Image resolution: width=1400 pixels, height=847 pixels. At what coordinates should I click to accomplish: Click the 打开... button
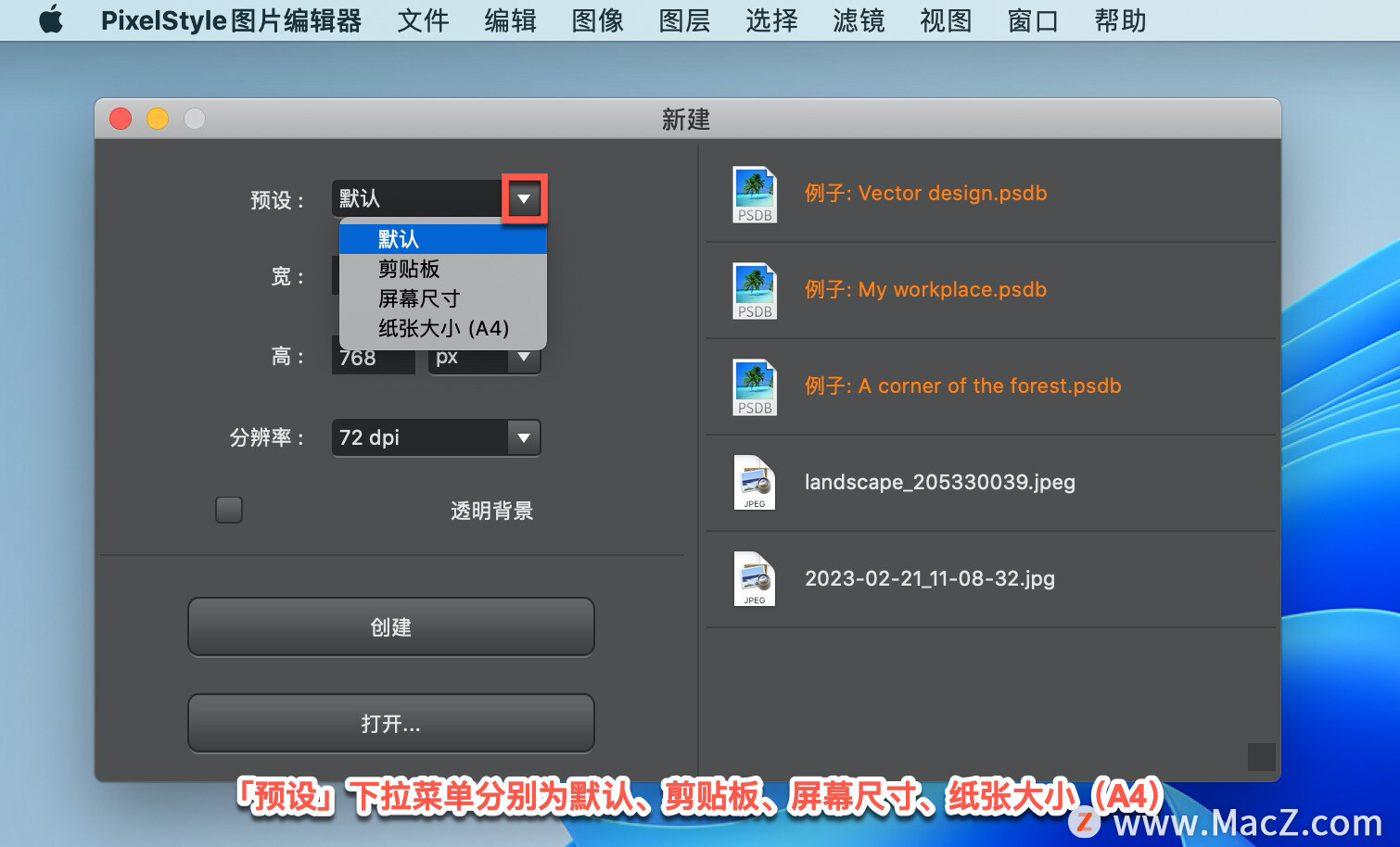point(391,724)
